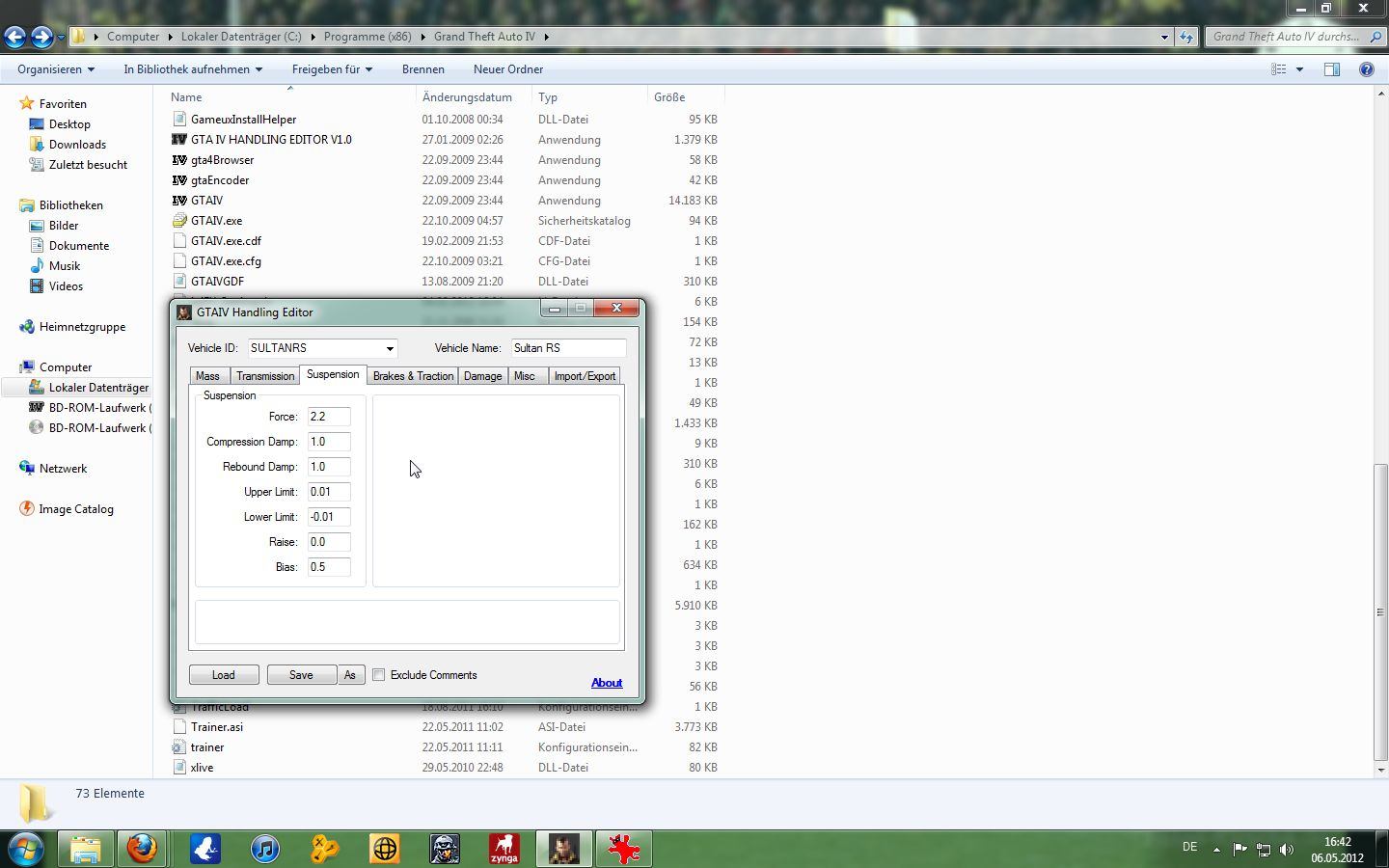Click the As button
1389x868 pixels.
click(350, 675)
